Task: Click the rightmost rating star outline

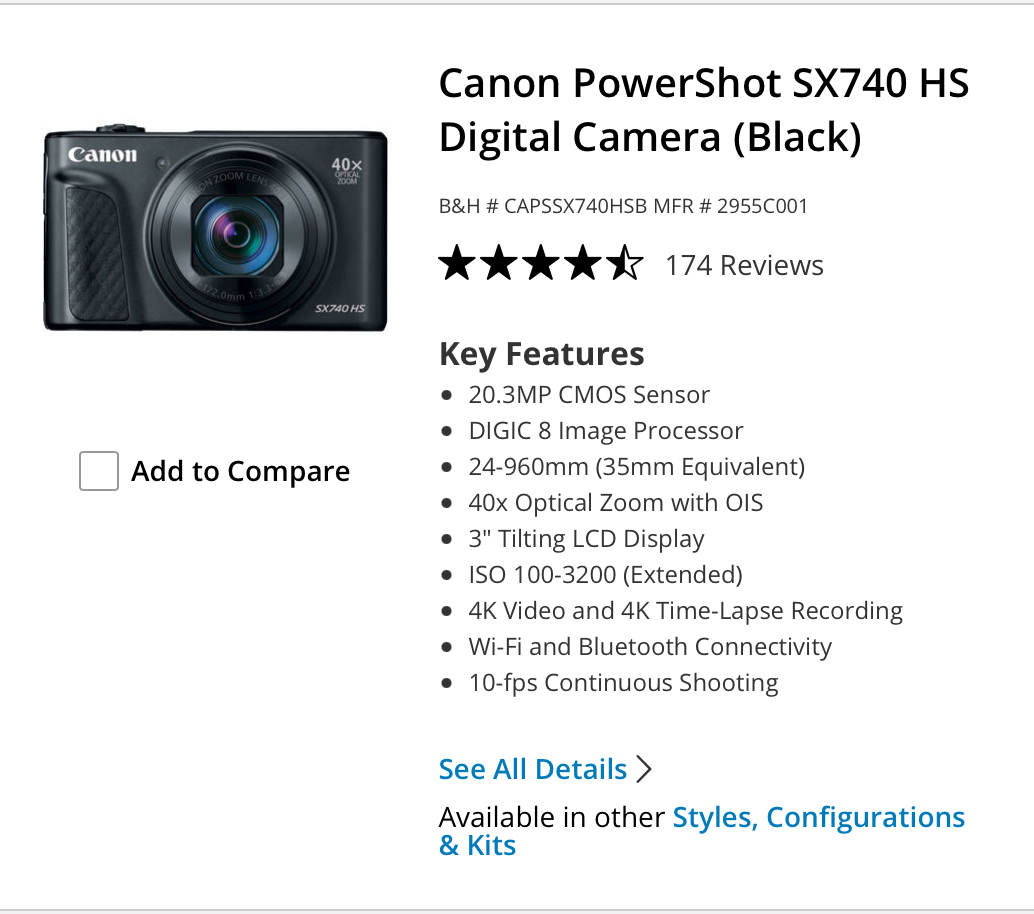Action: click(x=626, y=262)
